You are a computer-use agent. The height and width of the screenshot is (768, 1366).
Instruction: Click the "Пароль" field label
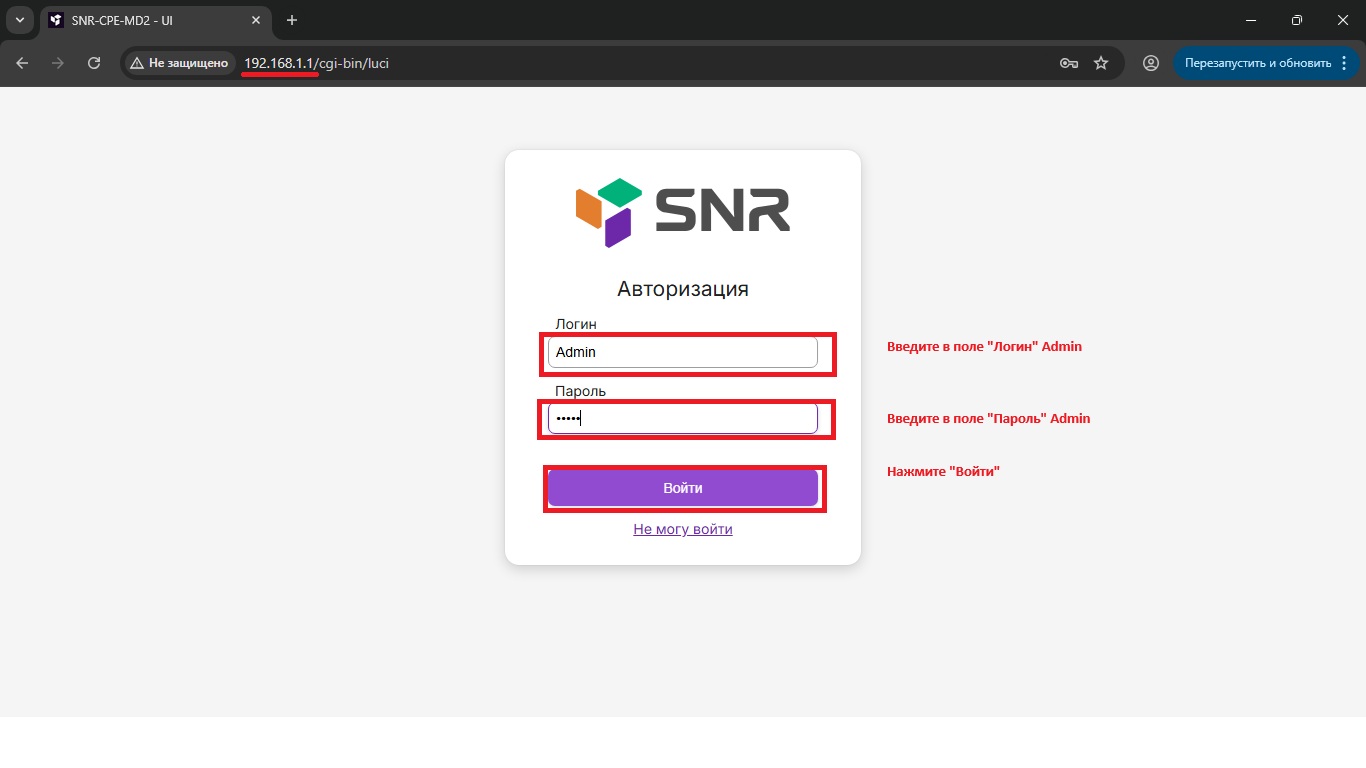[581, 391]
